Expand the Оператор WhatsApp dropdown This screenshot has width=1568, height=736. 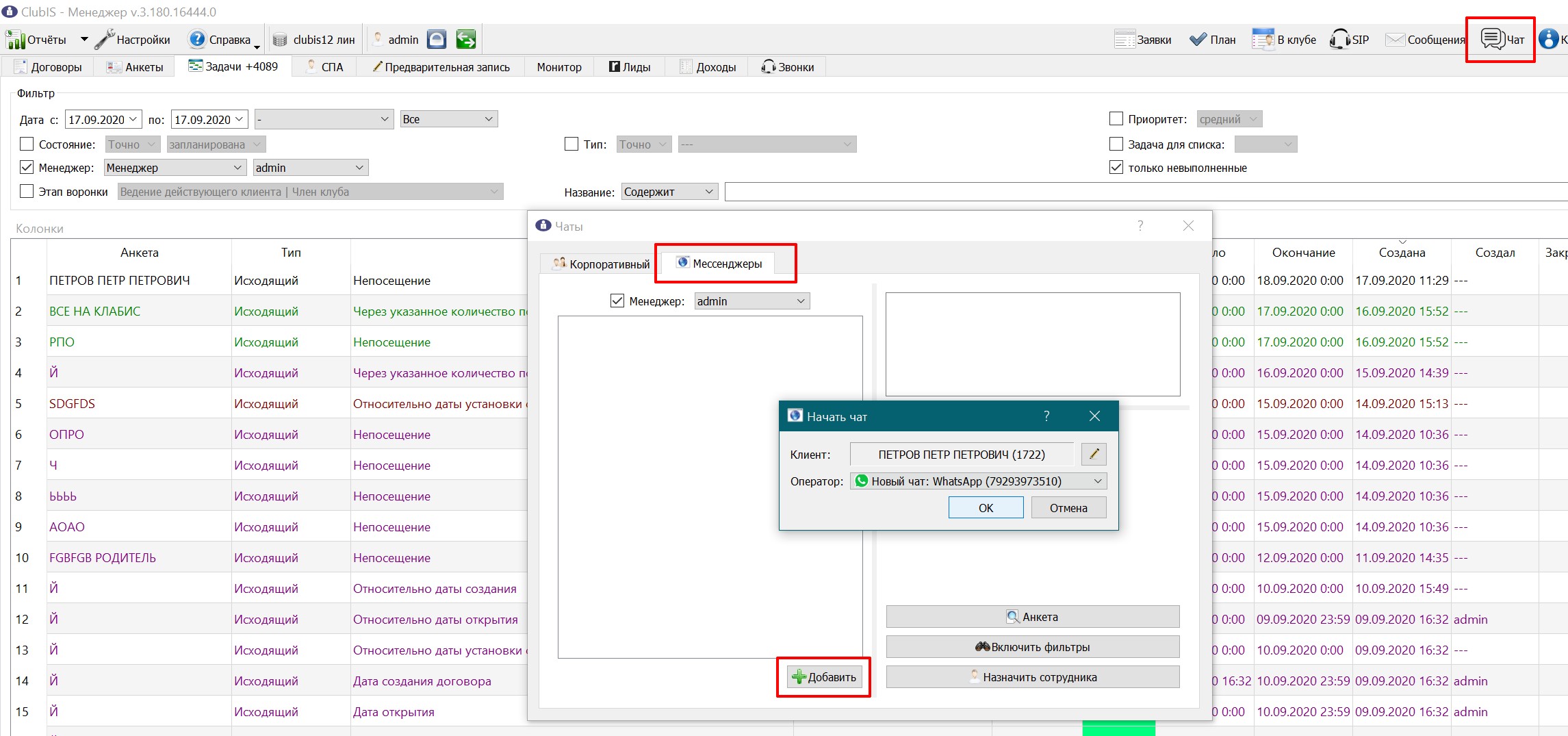(978, 481)
